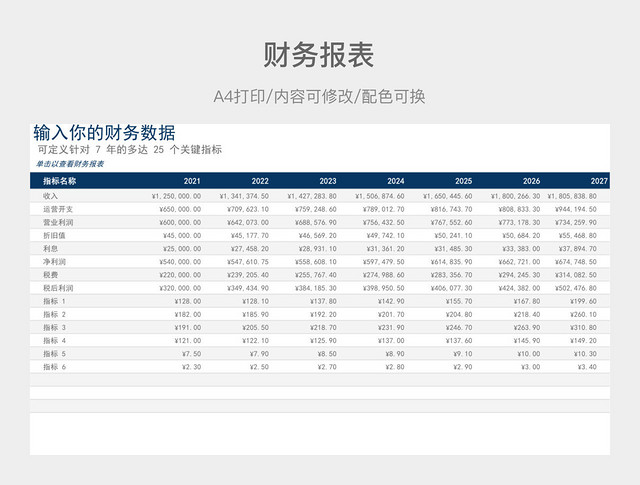Select the 指标 2 cell ¥182.00
Viewport: 640px width, 485px height.
click(x=187, y=314)
